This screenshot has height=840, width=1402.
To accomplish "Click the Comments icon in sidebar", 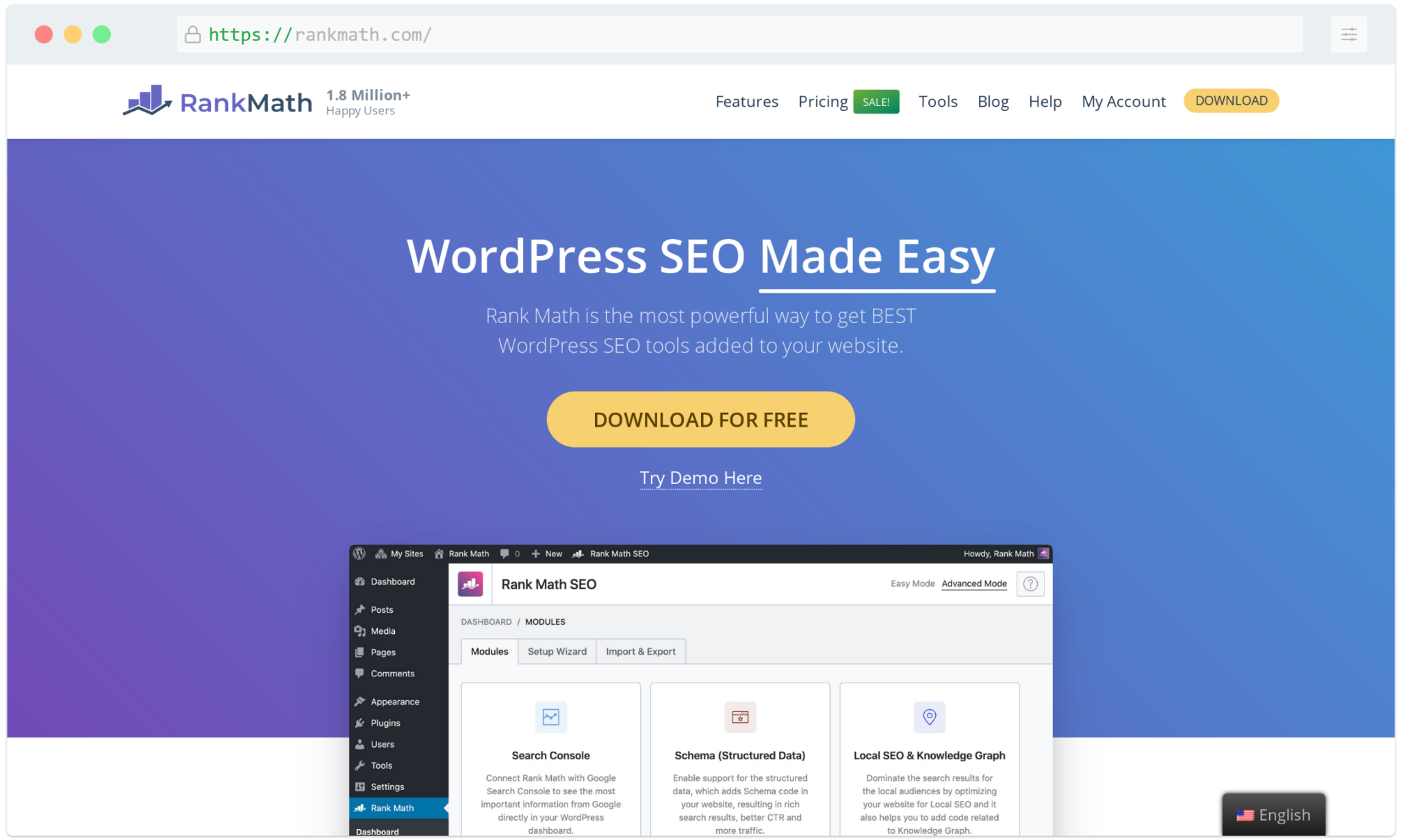I will [x=360, y=673].
